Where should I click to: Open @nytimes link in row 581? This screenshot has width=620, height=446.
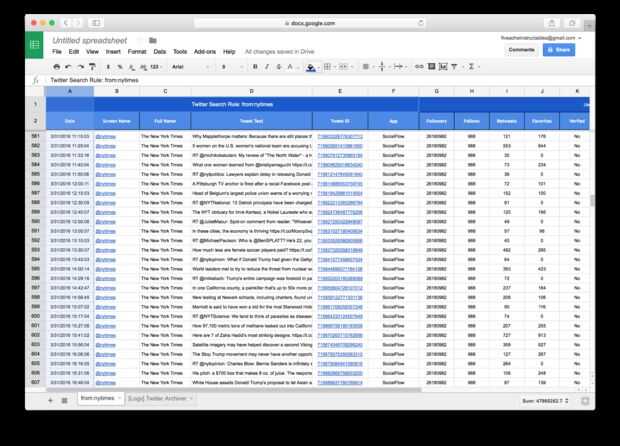[106, 137]
